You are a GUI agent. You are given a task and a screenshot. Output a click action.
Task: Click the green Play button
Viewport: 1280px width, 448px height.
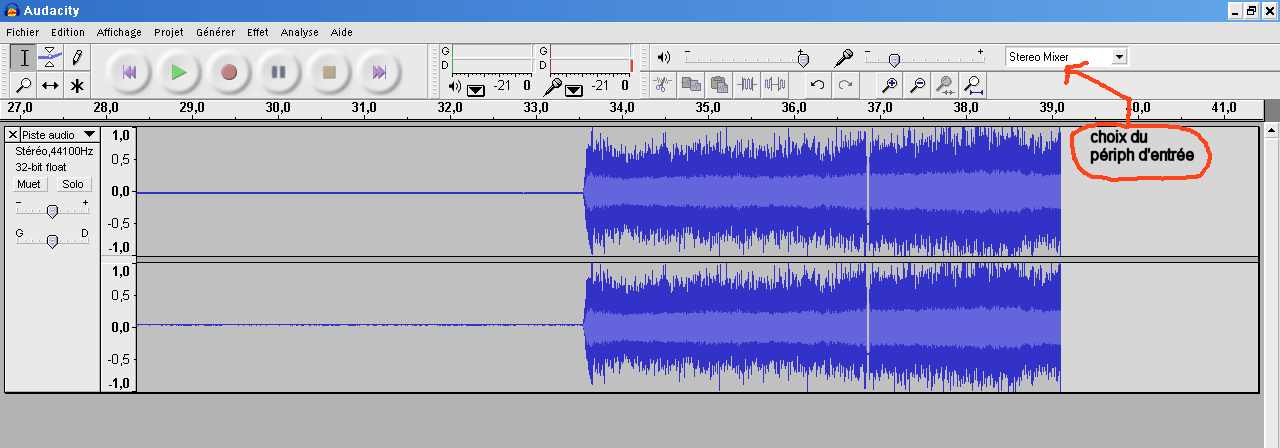[179, 72]
